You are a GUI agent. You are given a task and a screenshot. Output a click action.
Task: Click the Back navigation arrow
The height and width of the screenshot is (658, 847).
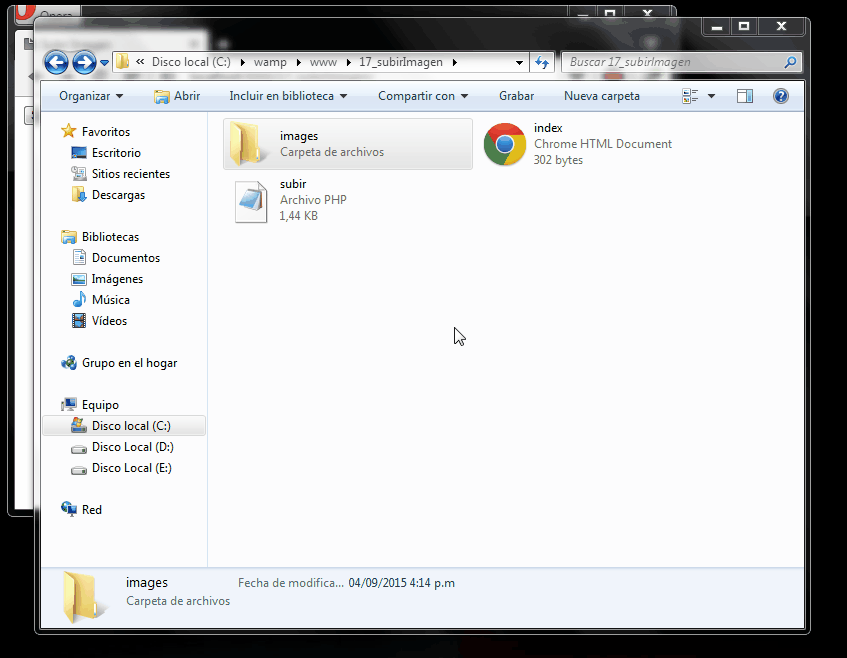pyautogui.click(x=56, y=61)
